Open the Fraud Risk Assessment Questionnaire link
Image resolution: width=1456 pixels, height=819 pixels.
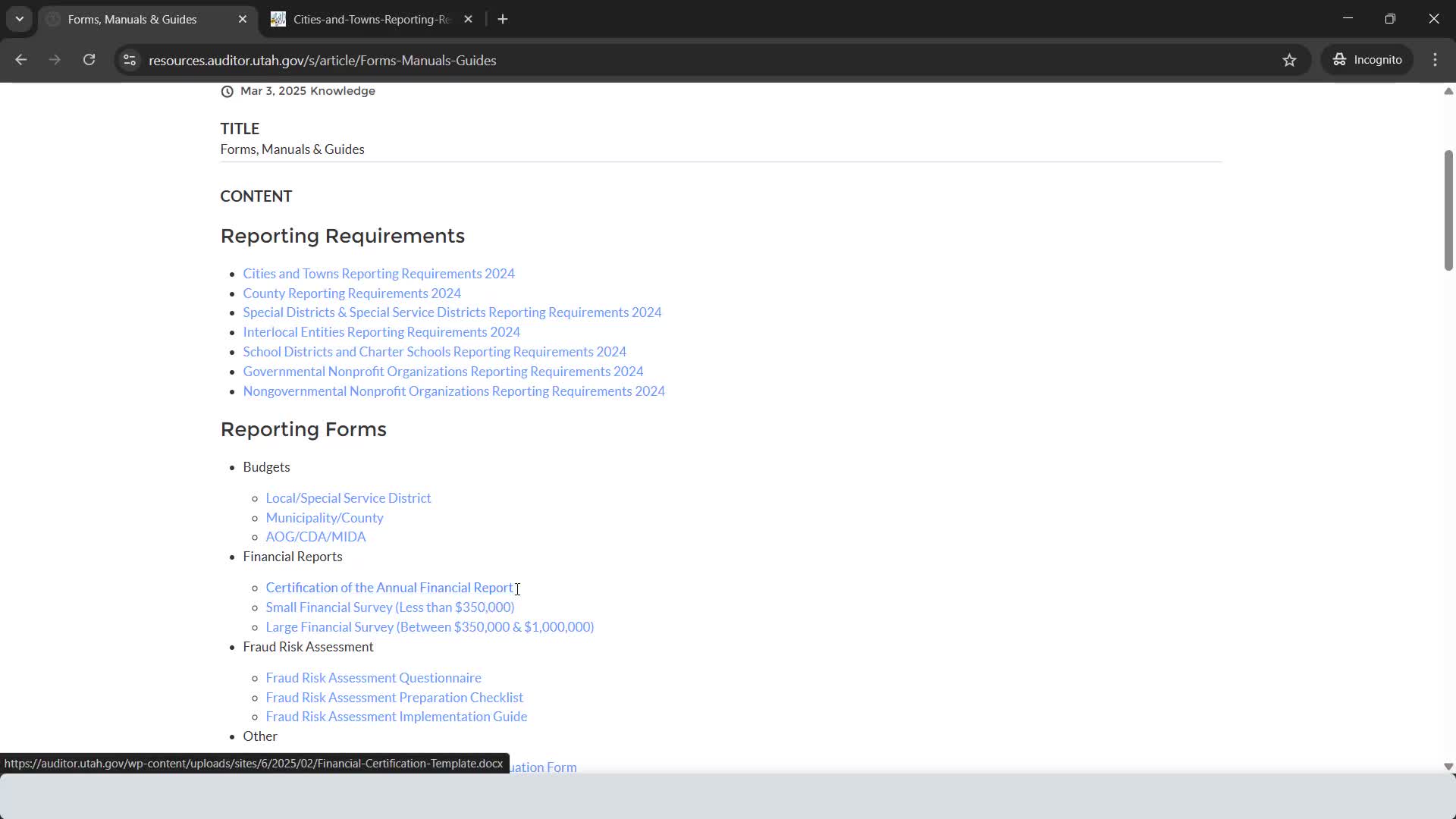click(373, 678)
